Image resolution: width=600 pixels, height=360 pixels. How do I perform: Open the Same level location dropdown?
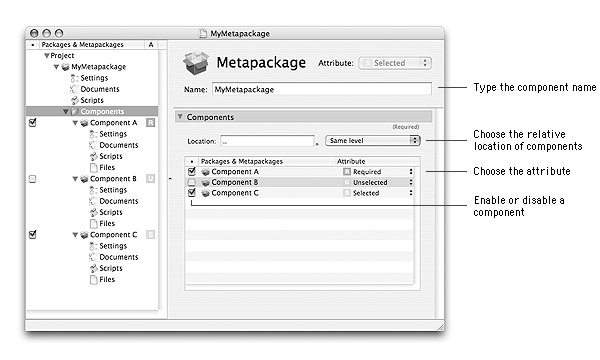click(373, 141)
